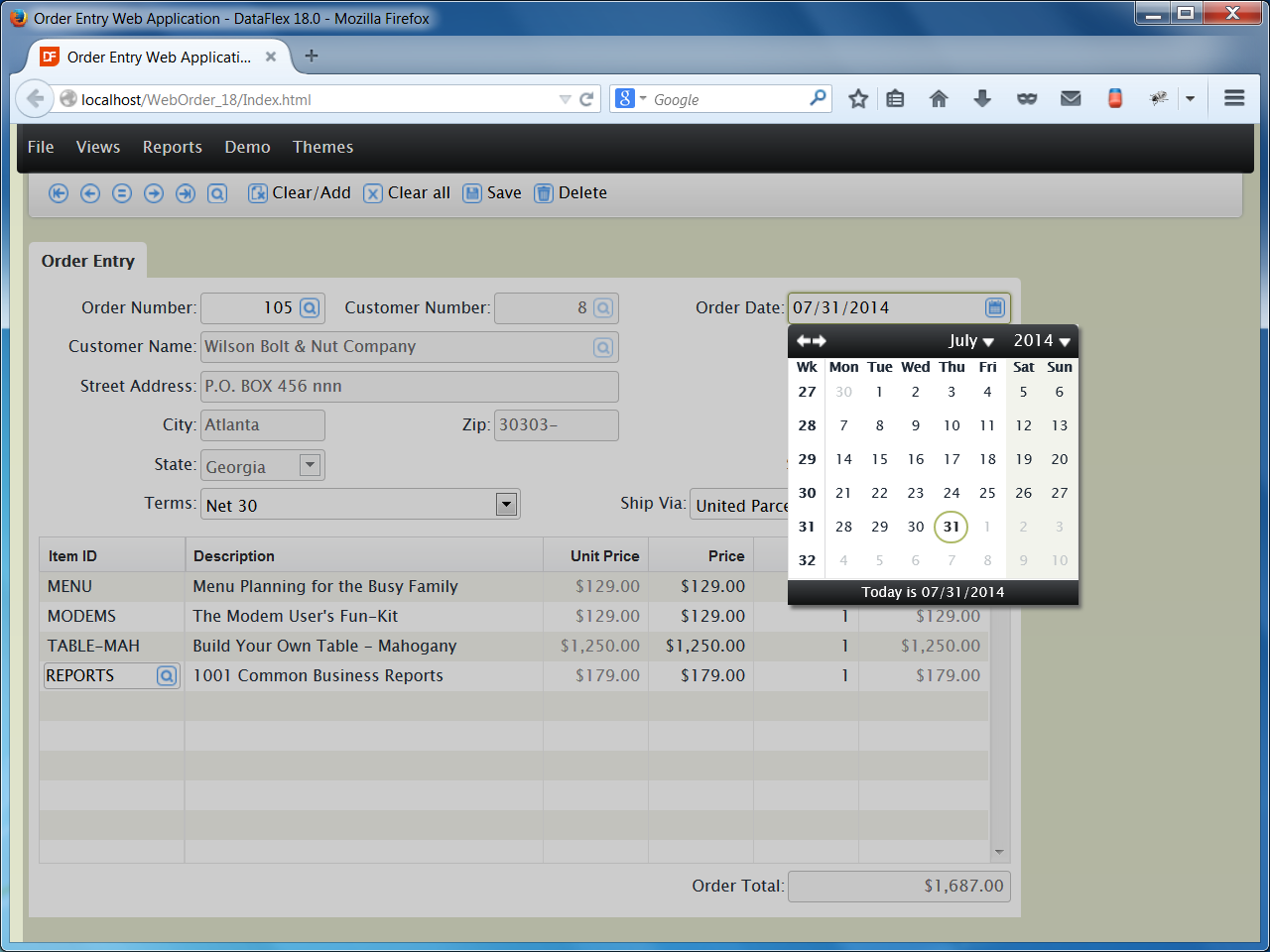
Task: Click the Ship Via field
Action: (740, 505)
